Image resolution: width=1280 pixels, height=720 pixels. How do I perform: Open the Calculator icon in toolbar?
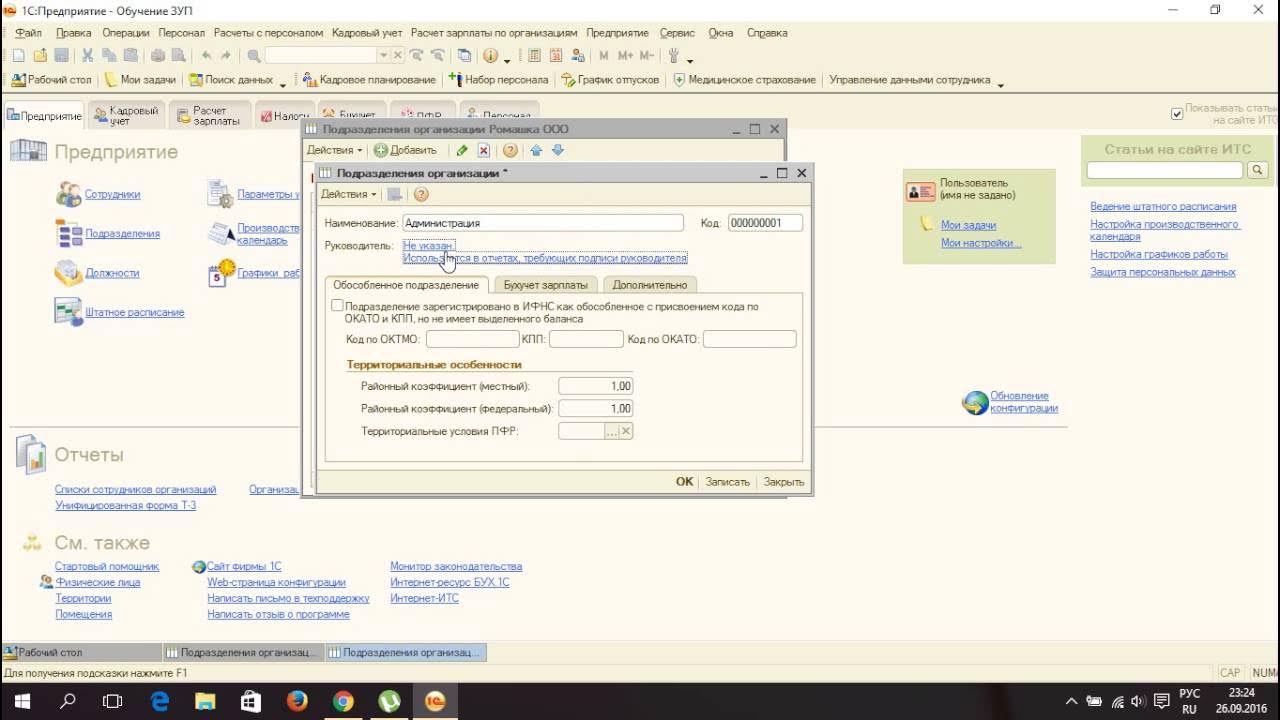click(535, 56)
